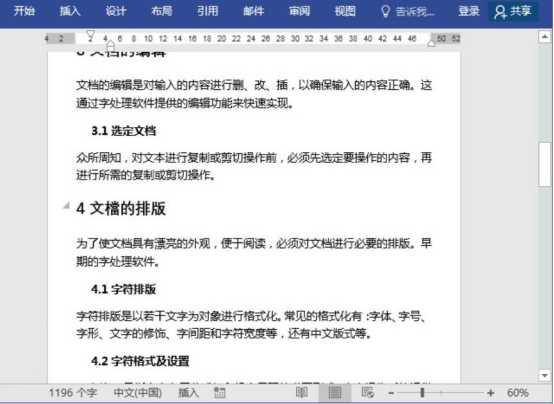Click the heading 3.1 选定文档
The width and height of the screenshot is (554, 404).
point(123,131)
